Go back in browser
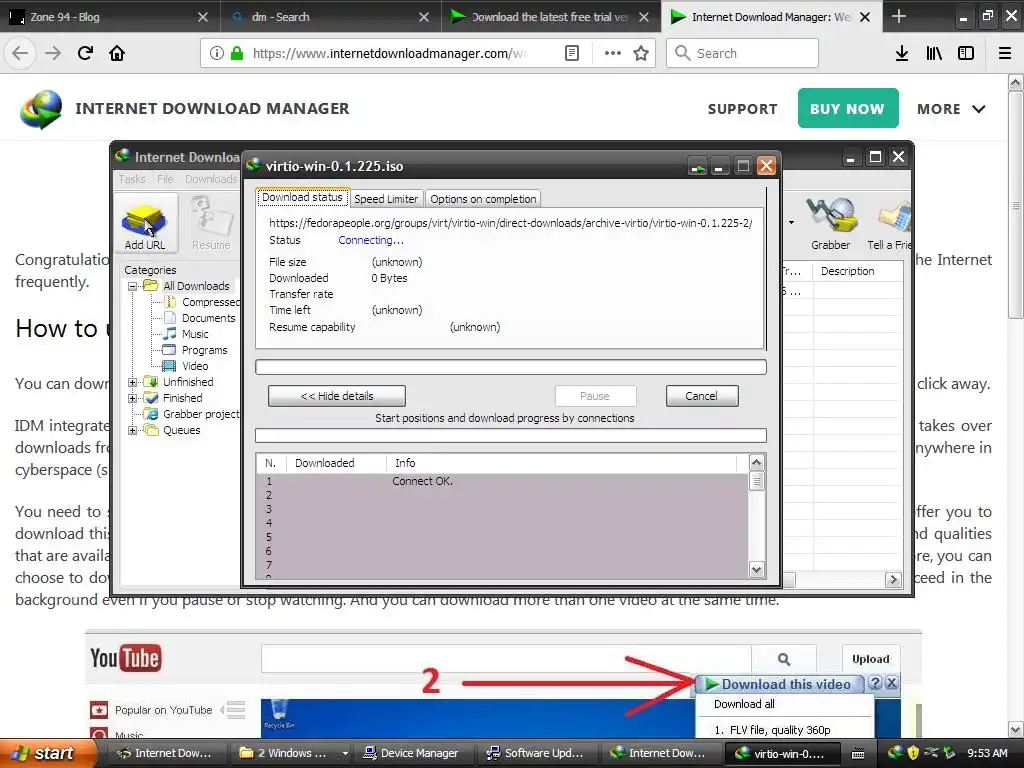Screen dimensions: 1024x768 click(x=20, y=53)
